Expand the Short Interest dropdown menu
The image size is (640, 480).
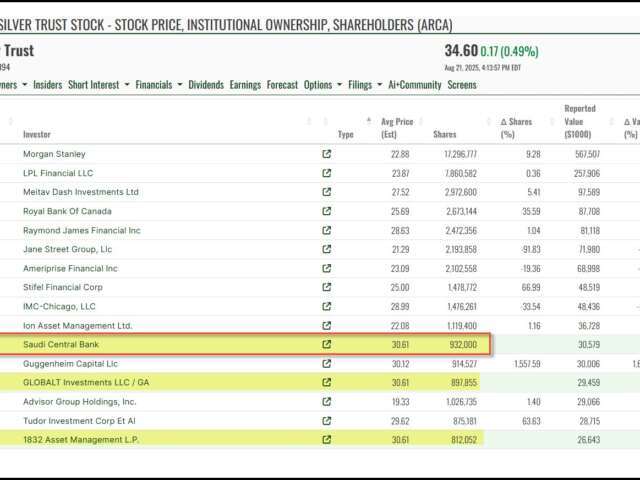(x=99, y=85)
